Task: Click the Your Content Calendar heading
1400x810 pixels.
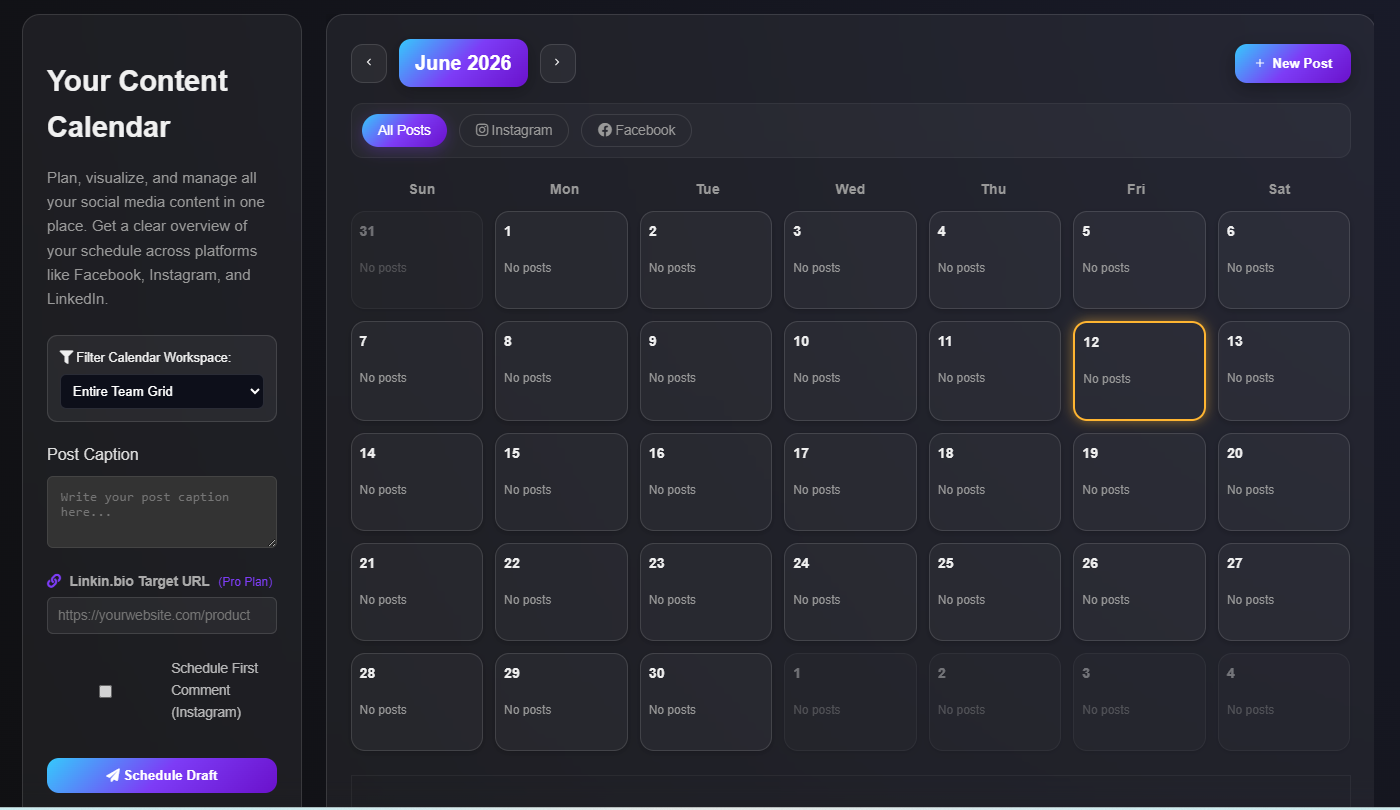Action: coord(138,104)
